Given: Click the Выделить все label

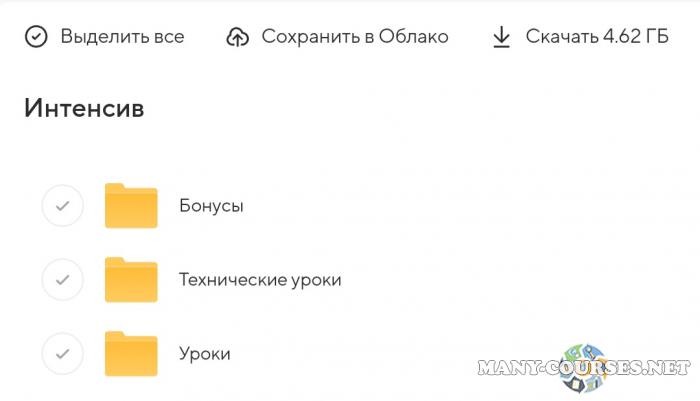Looking at the screenshot, I should (122, 37).
